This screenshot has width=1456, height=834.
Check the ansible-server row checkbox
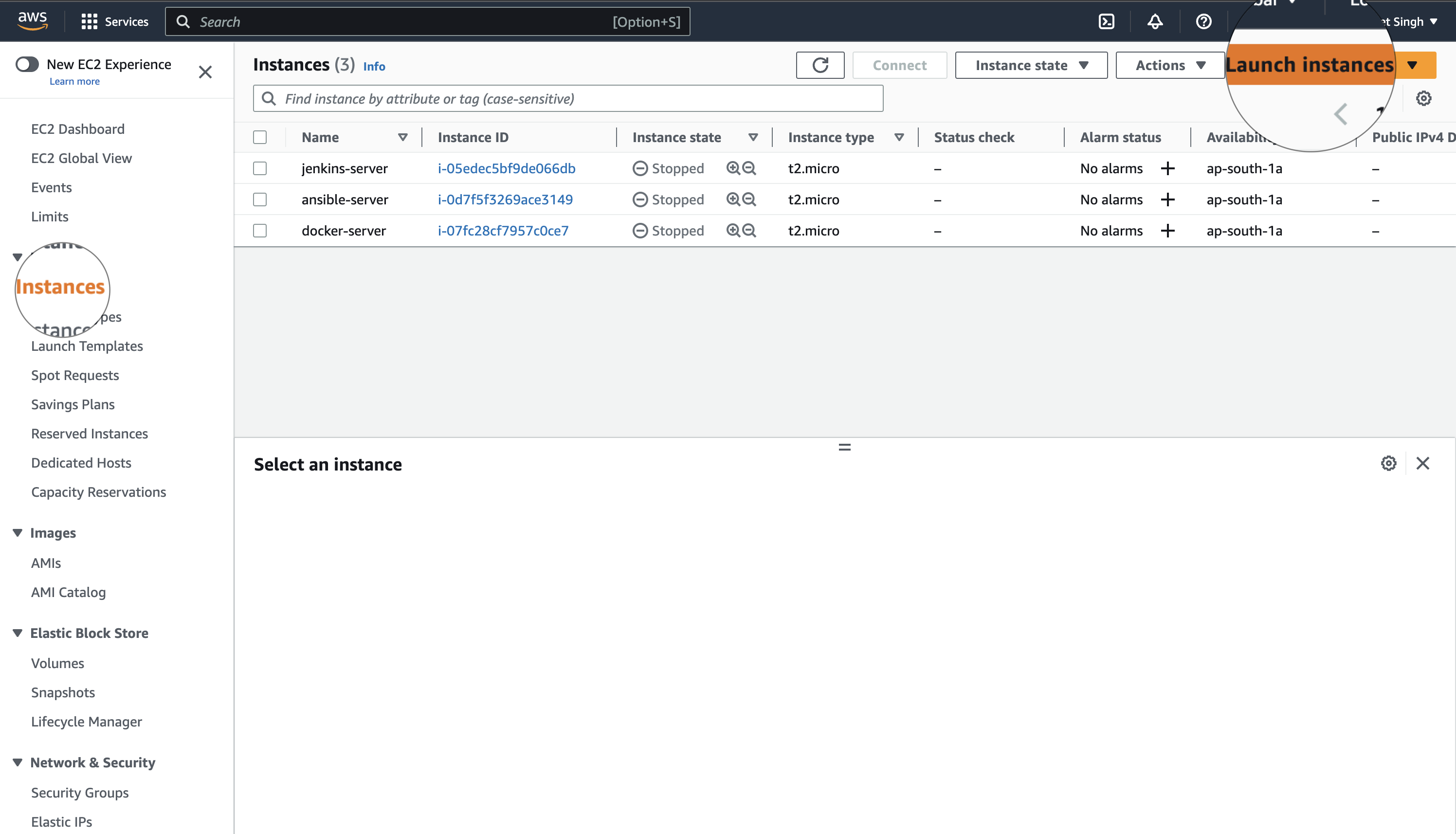point(259,199)
